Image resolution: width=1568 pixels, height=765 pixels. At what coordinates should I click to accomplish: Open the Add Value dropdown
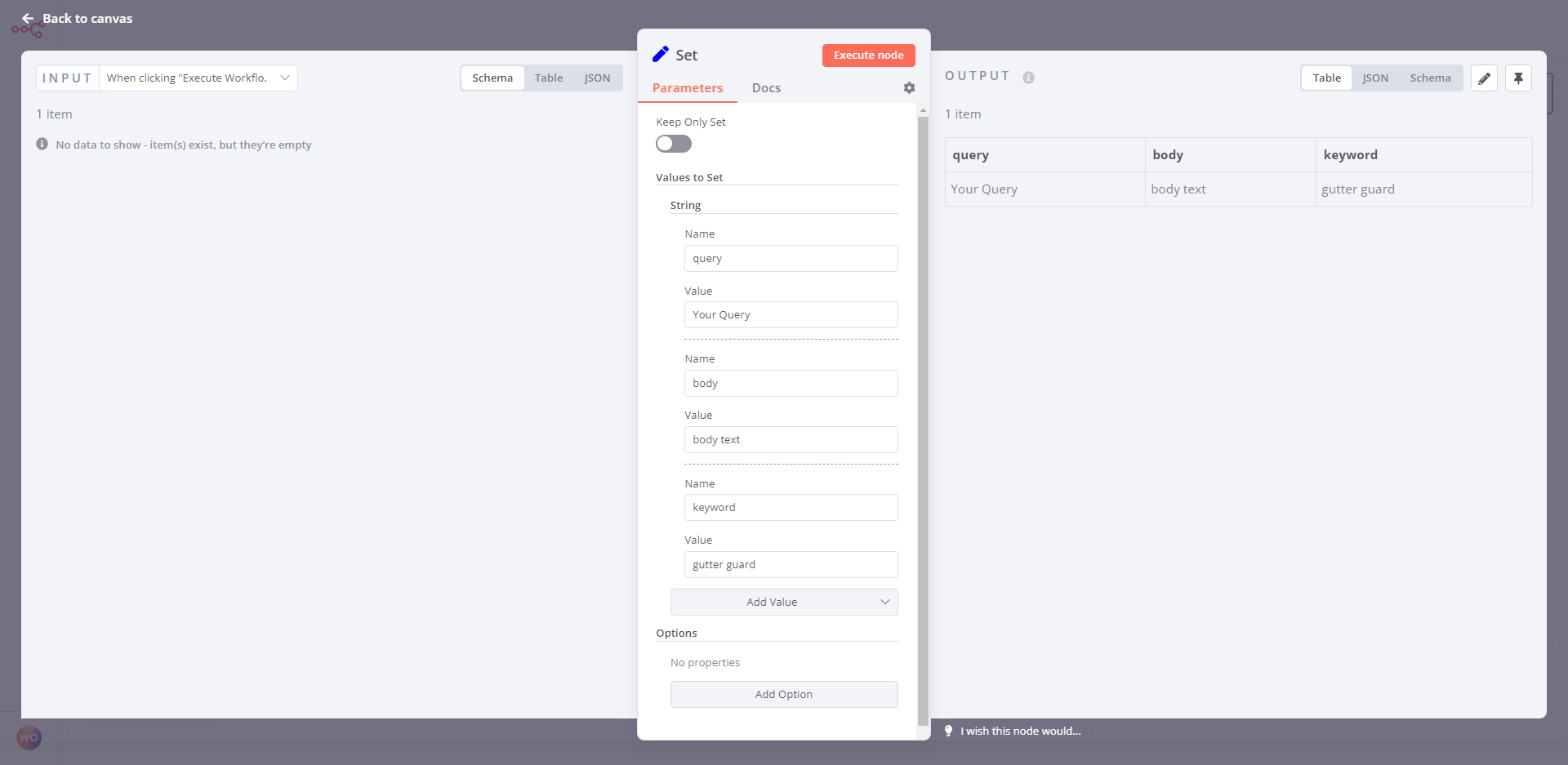pos(784,603)
